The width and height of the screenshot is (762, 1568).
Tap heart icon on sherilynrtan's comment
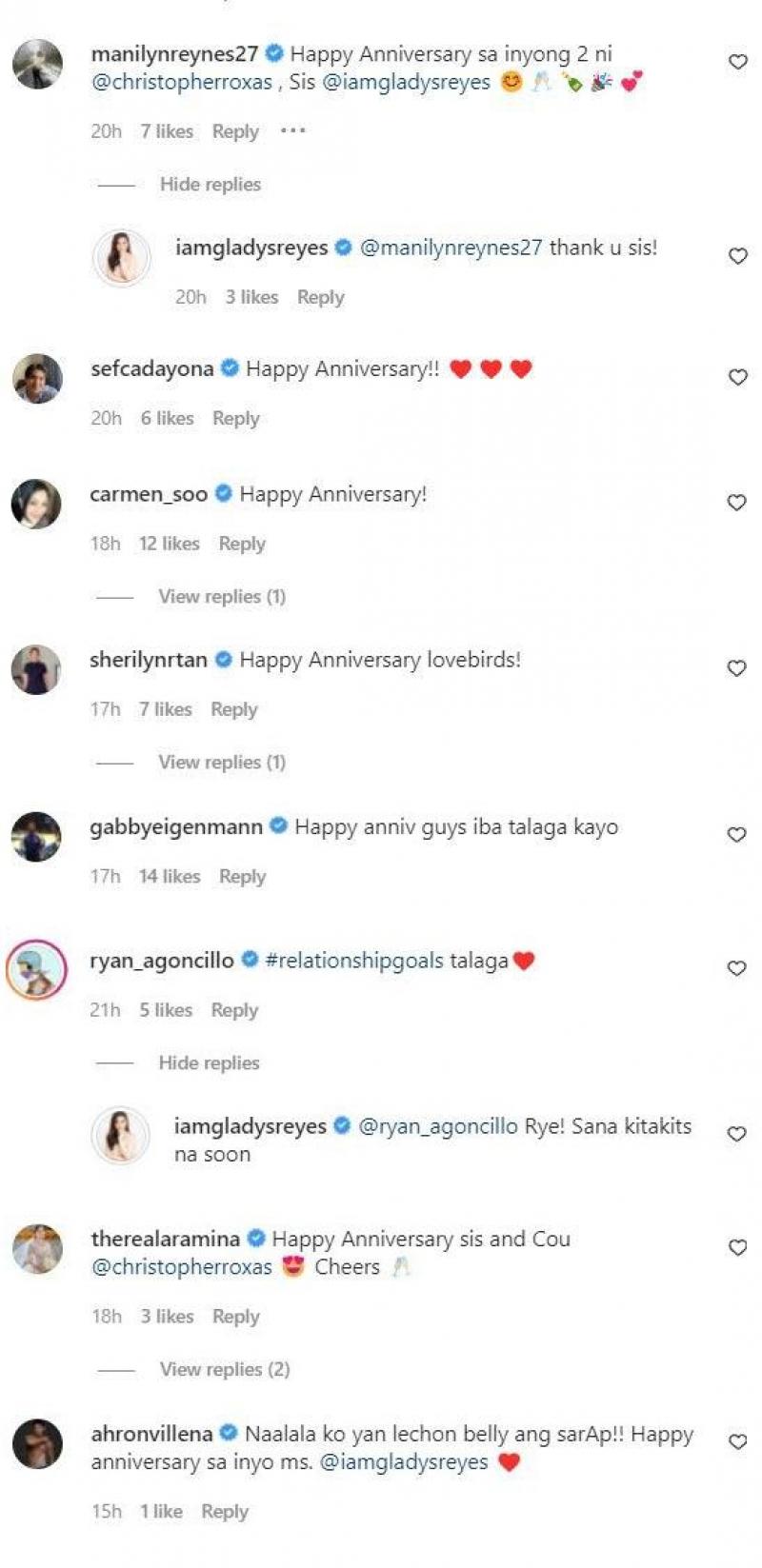click(x=736, y=668)
